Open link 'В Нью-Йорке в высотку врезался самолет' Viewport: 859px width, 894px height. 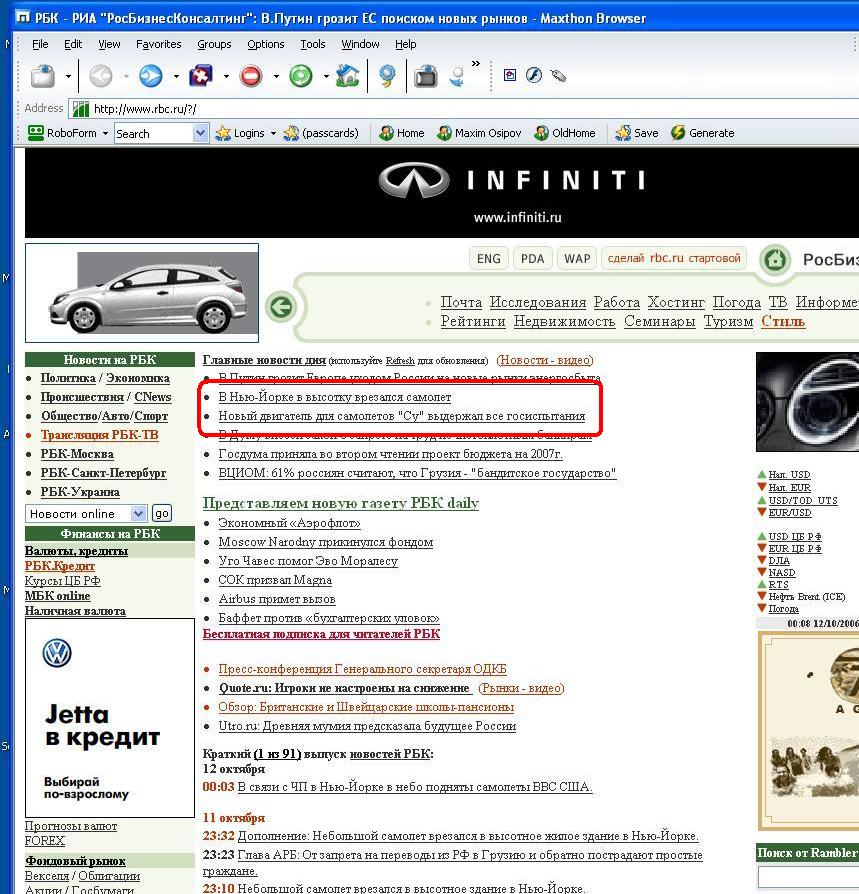pos(335,397)
